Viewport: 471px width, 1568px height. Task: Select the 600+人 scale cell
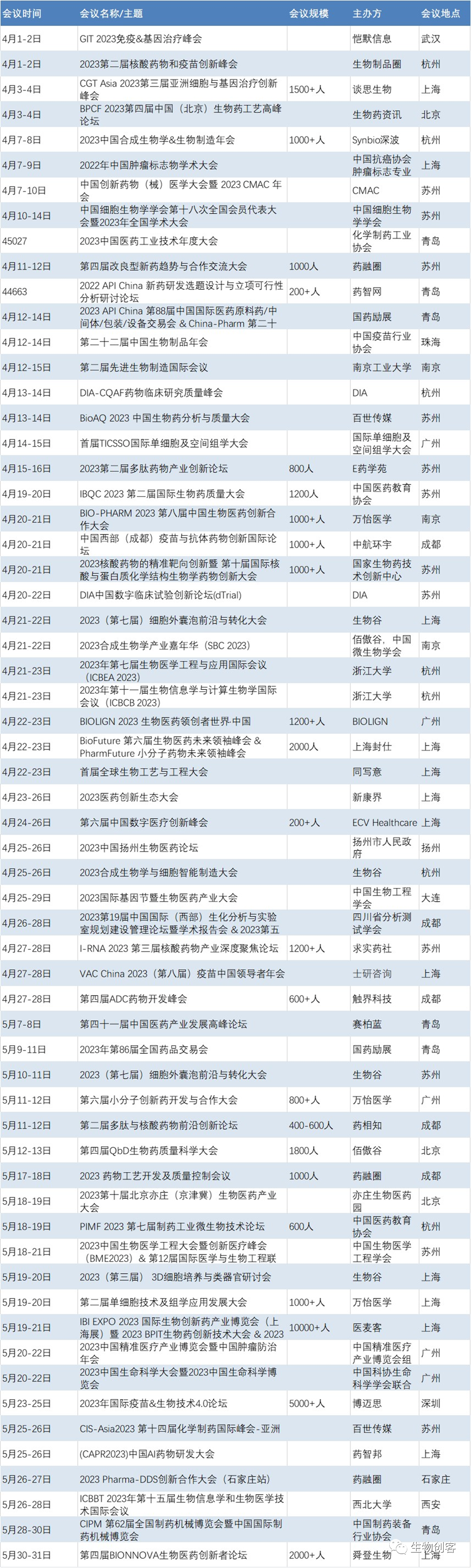click(304, 999)
